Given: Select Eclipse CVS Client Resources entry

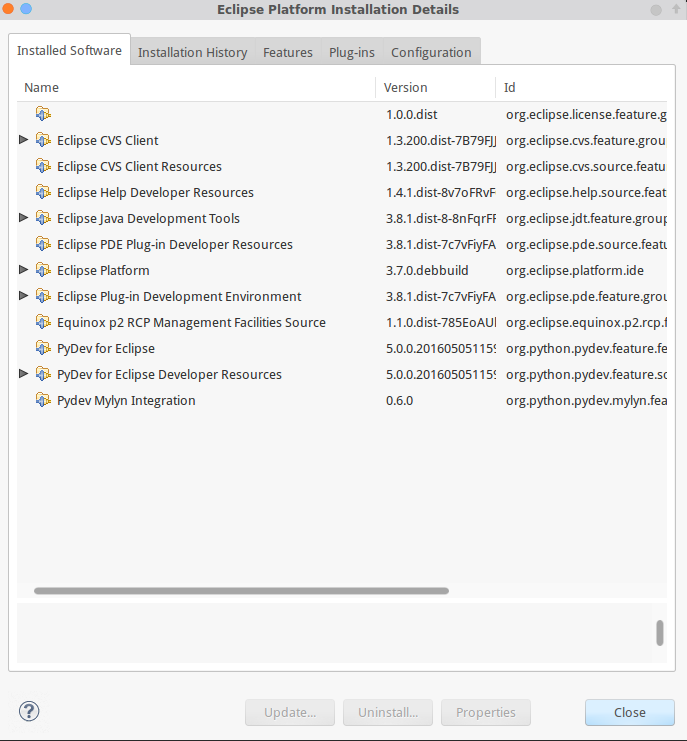Looking at the screenshot, I should coord(342,166).
